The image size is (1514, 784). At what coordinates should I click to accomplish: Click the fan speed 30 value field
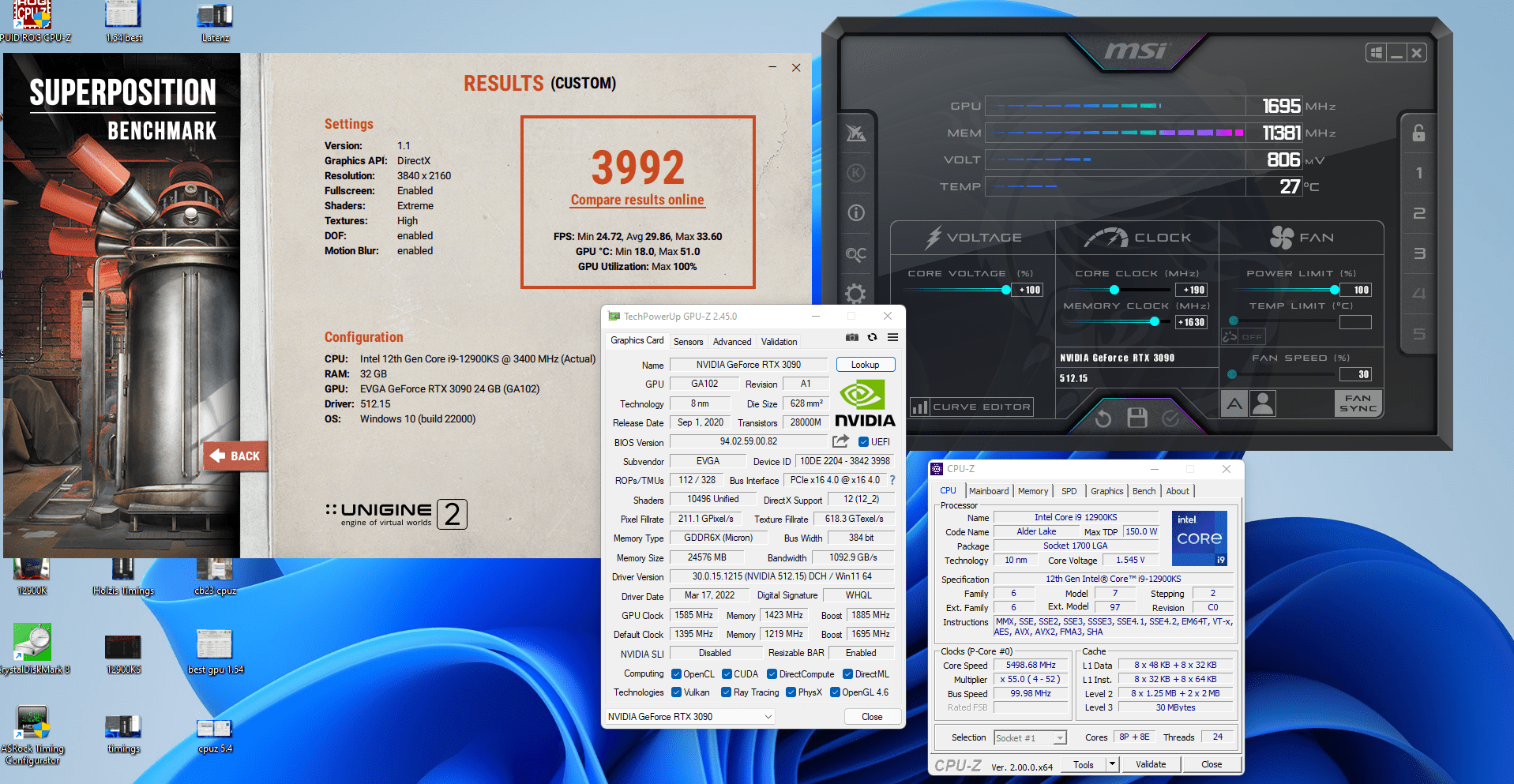coord(1356,374)
